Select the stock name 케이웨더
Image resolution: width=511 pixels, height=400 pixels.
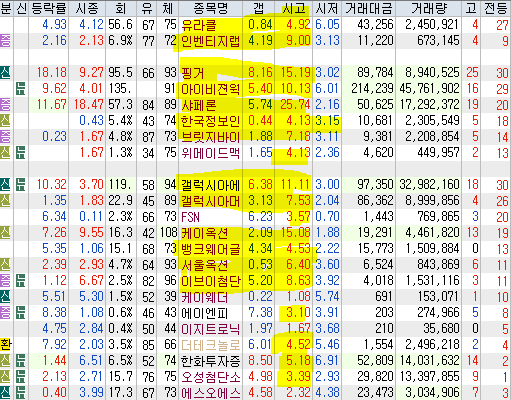point(204,297)
